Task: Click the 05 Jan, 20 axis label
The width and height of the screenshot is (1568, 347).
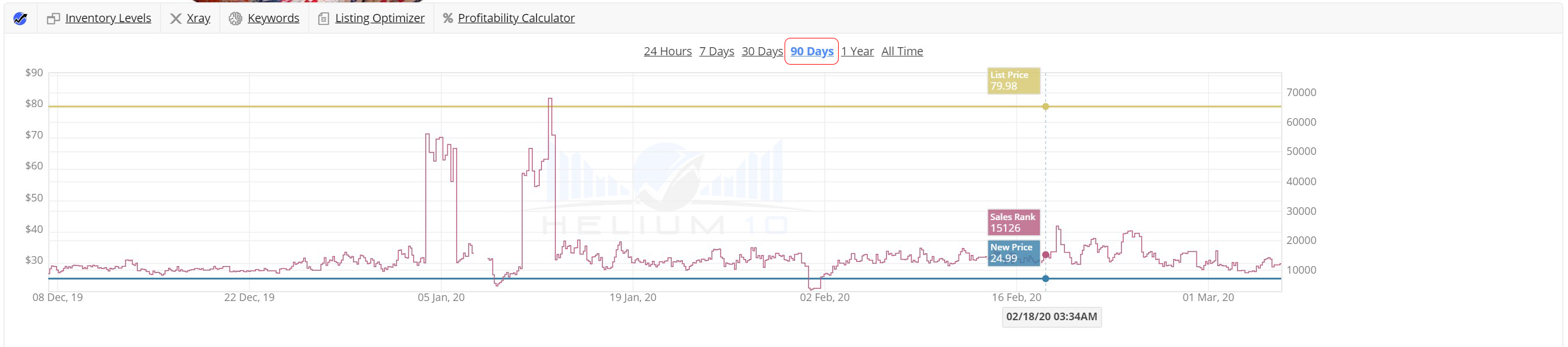Action: pyautogui.click(x=441, y=298)
